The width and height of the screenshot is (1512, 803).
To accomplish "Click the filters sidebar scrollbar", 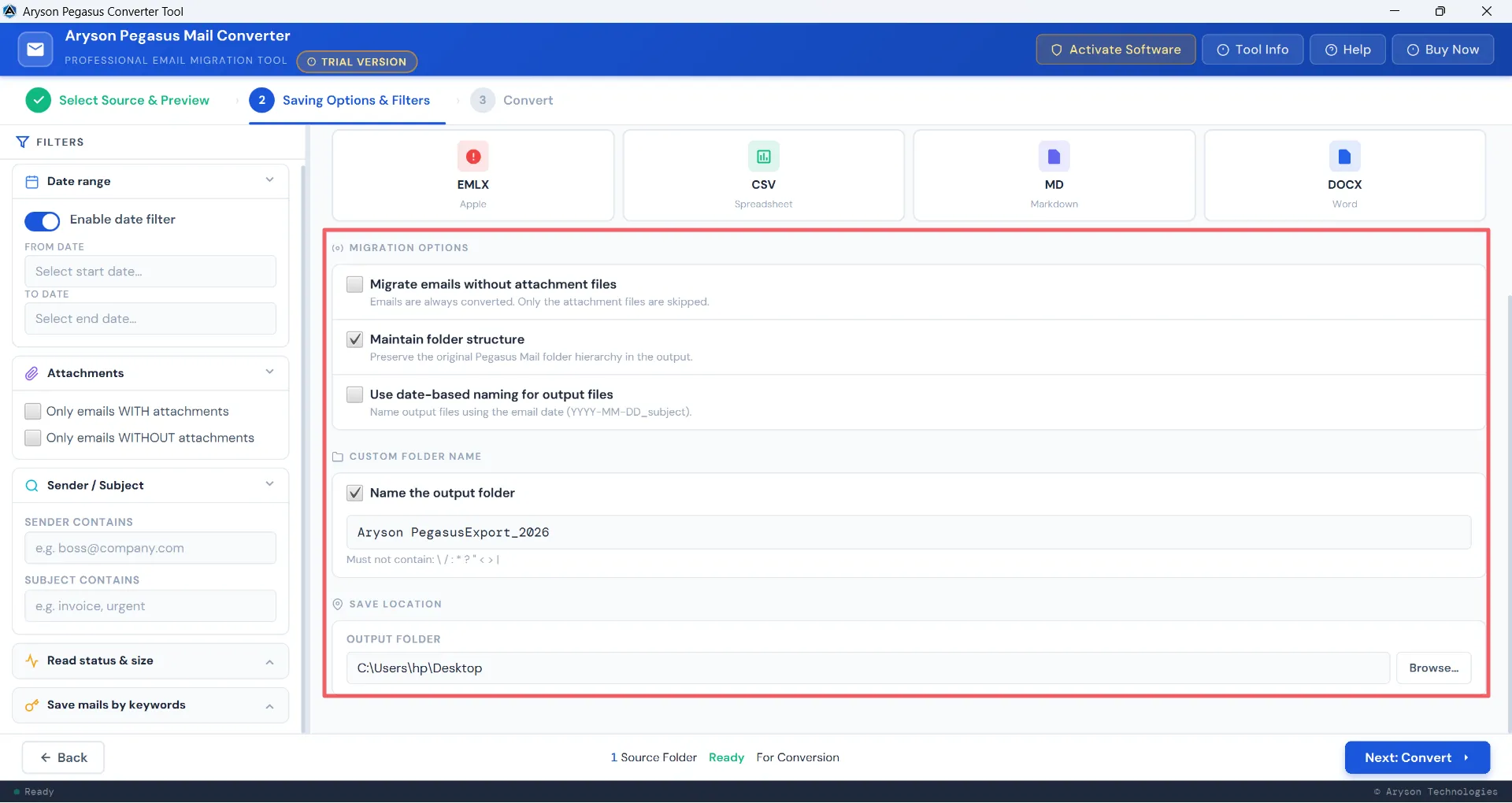I will (x=303, y=449).
